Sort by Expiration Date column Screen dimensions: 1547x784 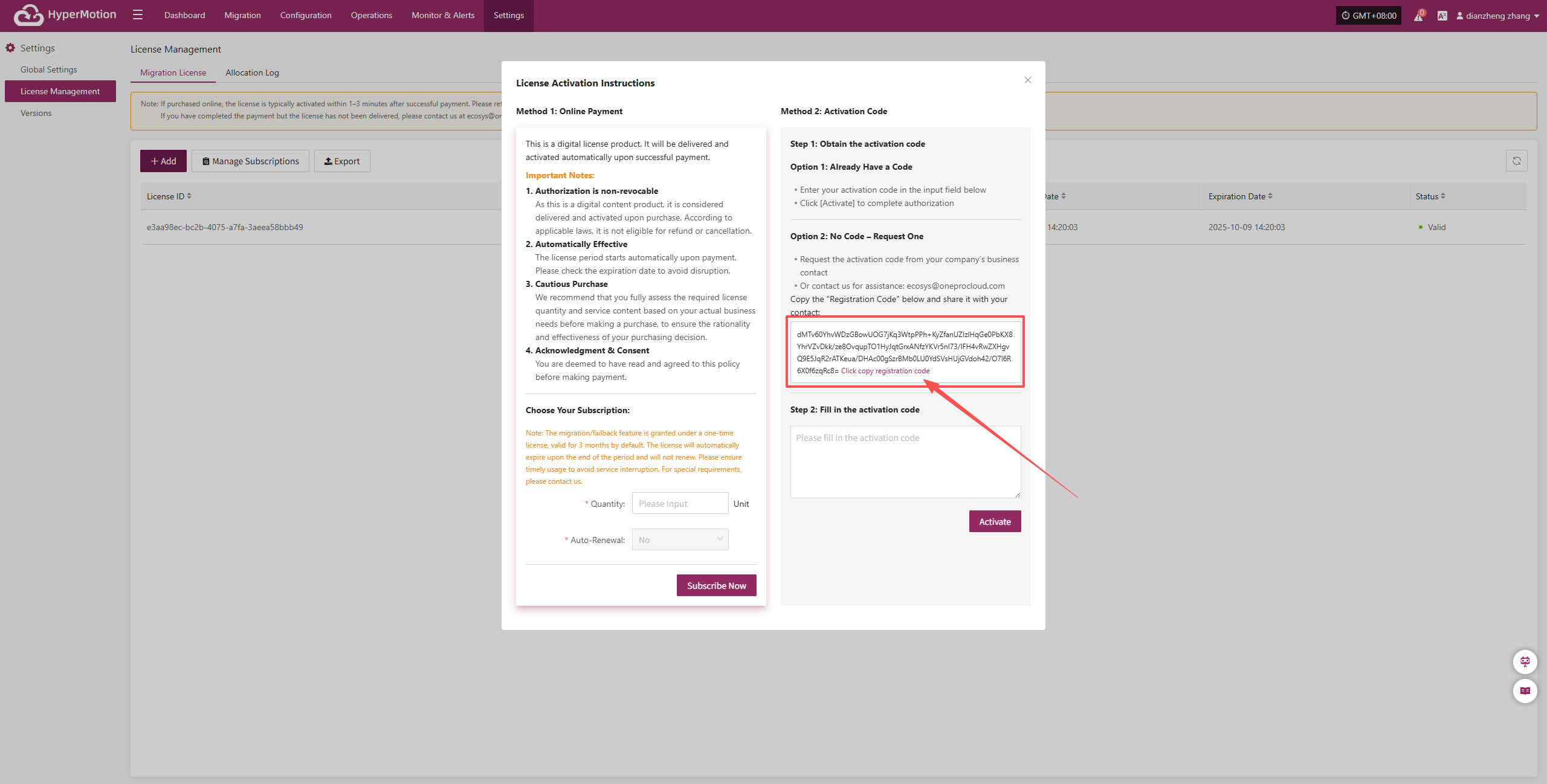click(1270, 196)
